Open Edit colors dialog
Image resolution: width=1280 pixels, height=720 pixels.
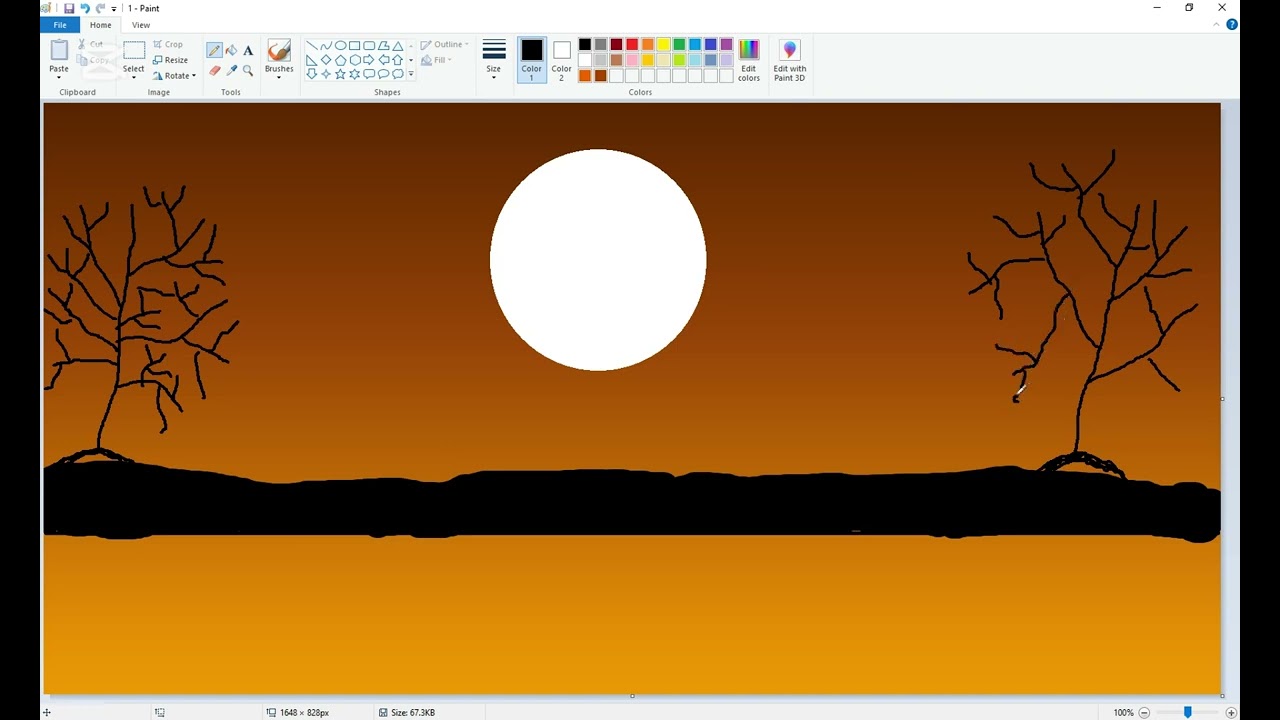[748, 60]
